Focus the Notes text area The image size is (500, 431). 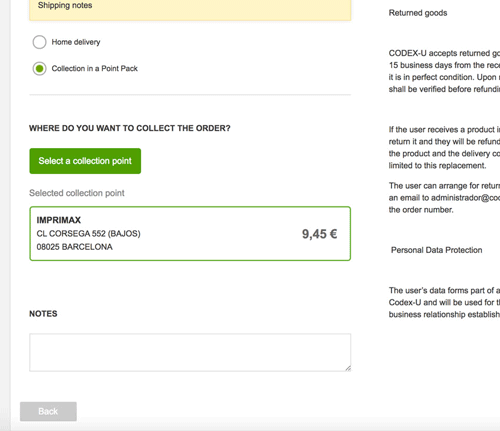click(x=190, y=352)
